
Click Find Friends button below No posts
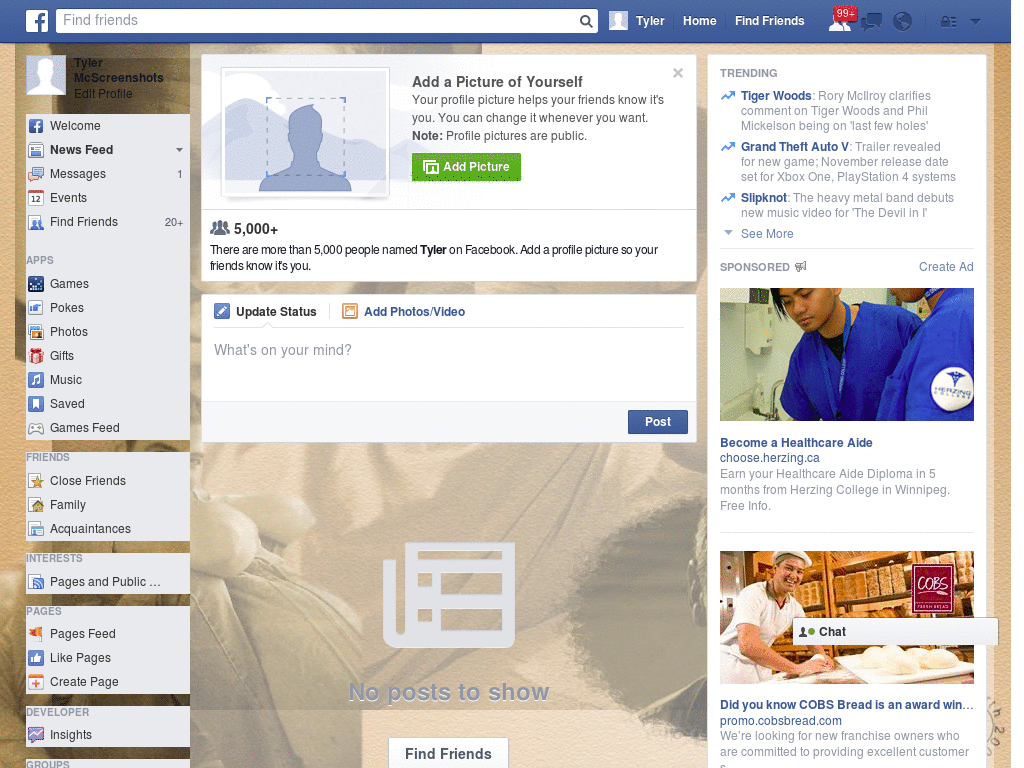(448, 754)
